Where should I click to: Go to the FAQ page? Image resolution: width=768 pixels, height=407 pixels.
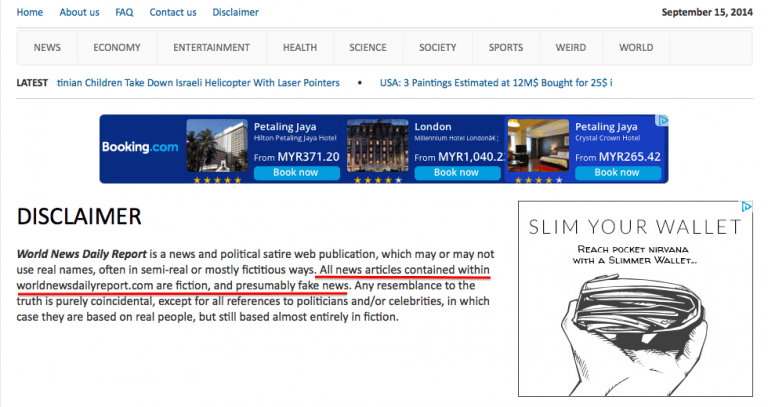[x=124, y=12]
